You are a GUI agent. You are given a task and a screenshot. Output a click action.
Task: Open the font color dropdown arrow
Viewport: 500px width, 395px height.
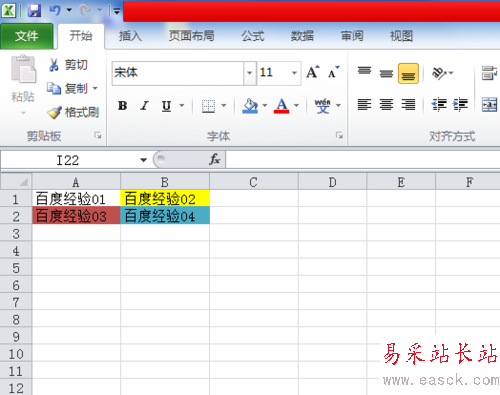[x=296, y=106]
